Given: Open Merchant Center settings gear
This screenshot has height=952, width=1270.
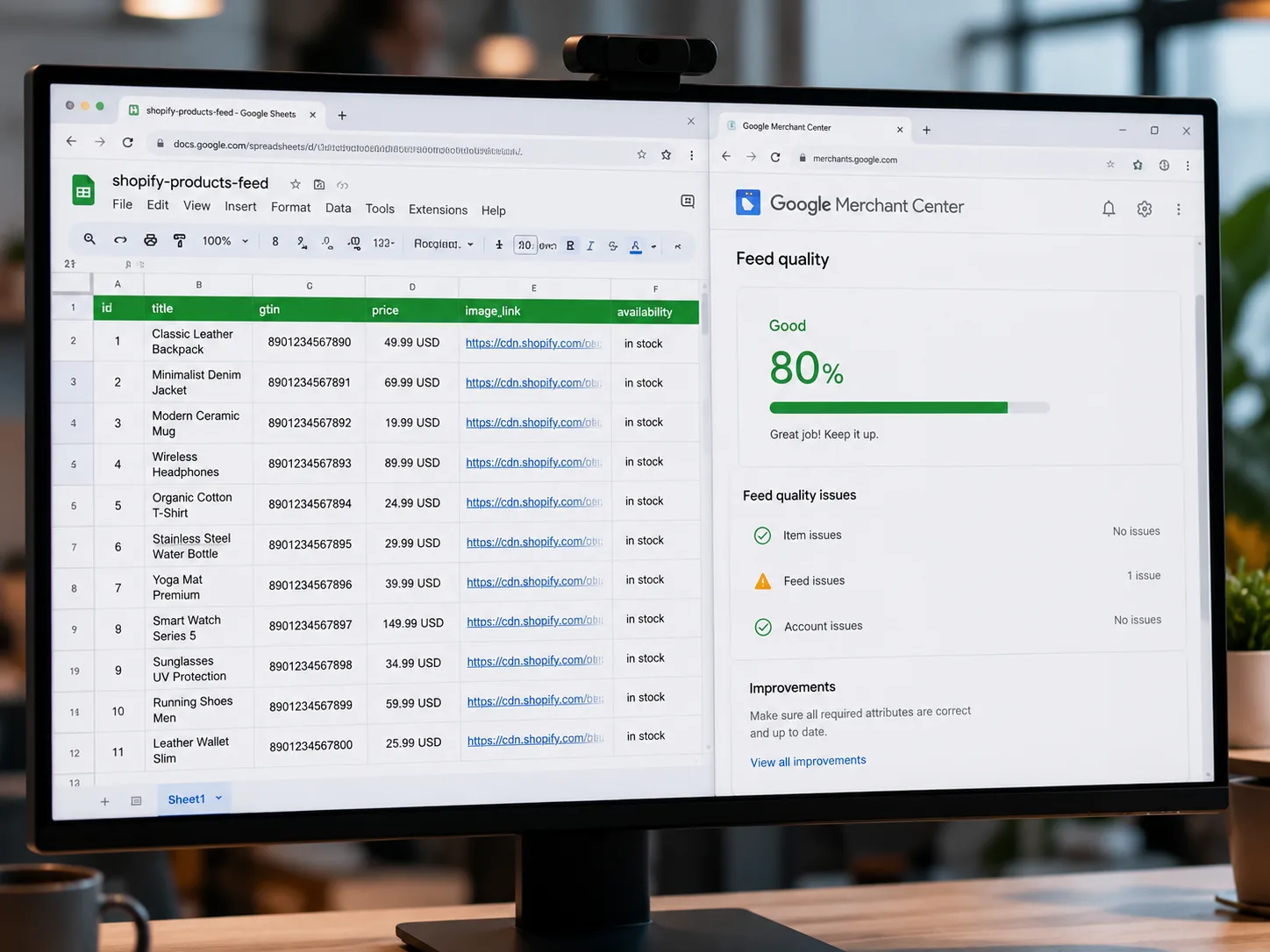Looking at the screenshot, I should (1145, 209).
